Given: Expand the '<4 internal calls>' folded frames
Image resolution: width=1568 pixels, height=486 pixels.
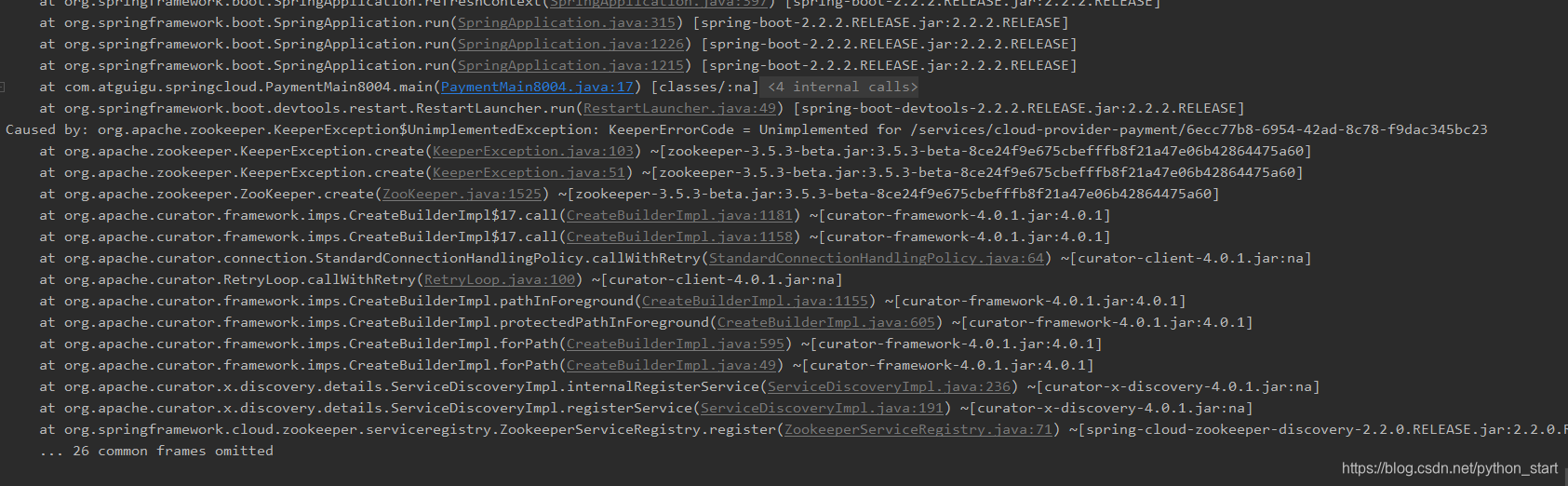Looking at the screenshot, I should click(842, 87).
